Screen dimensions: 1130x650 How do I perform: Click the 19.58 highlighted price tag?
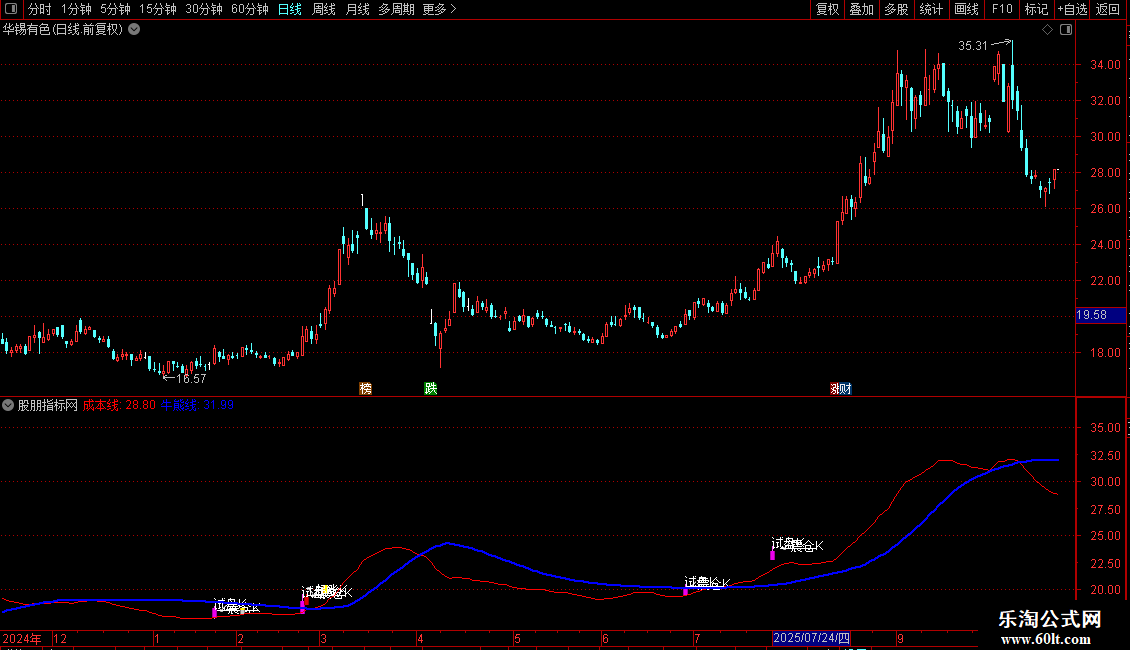[1100, 315]
